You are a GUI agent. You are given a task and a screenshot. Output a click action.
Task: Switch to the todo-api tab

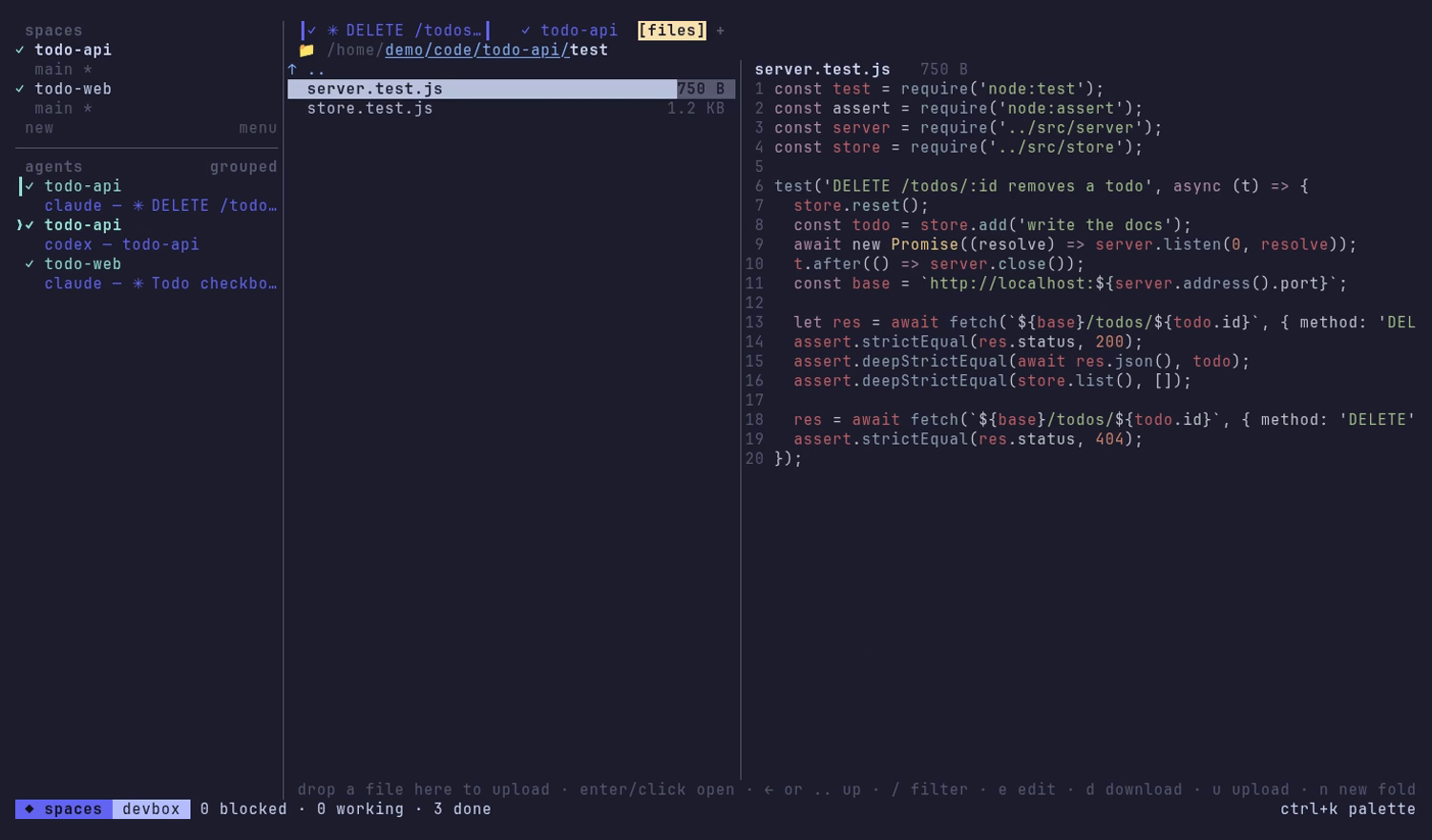click(569, 31)
